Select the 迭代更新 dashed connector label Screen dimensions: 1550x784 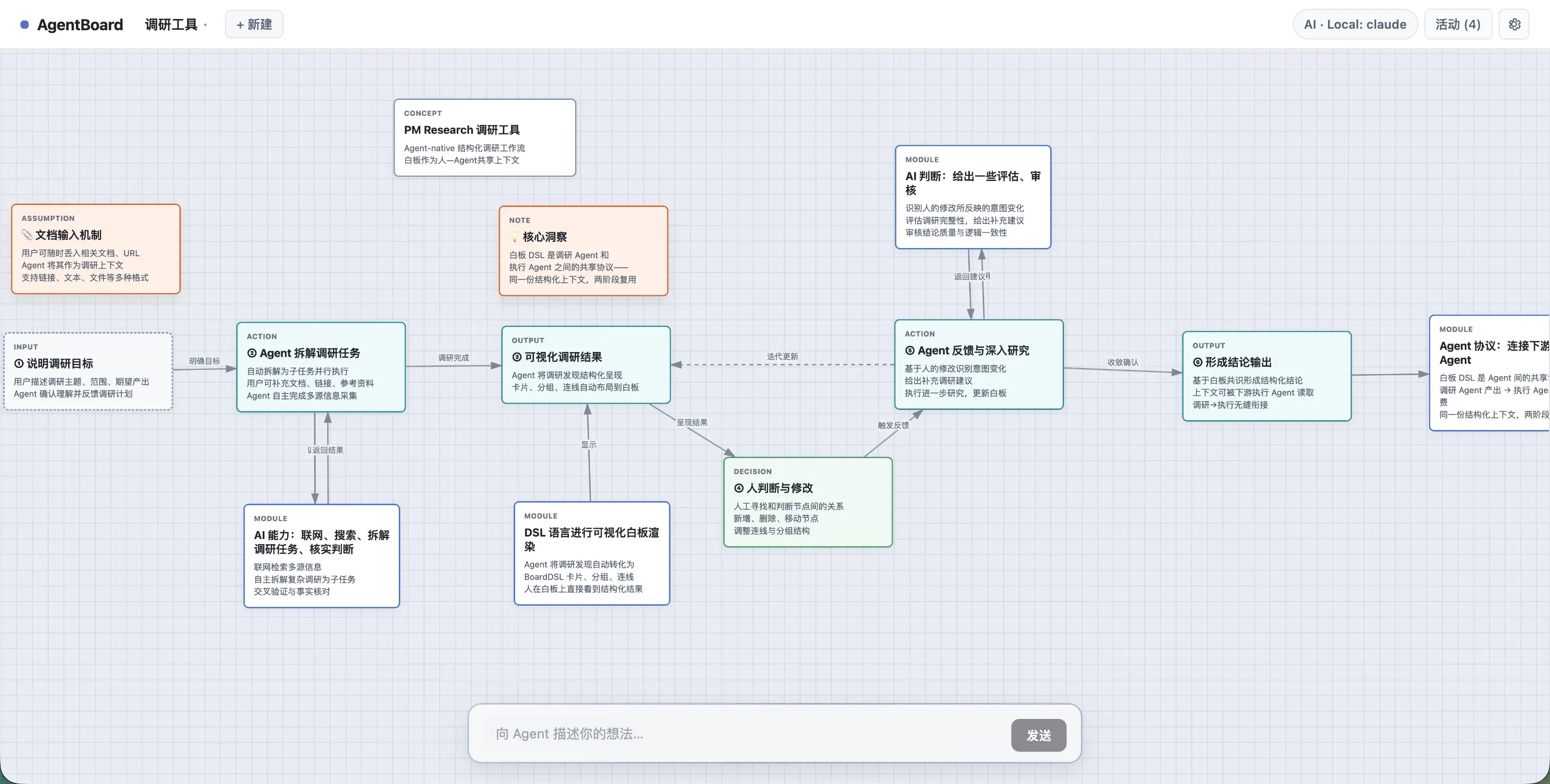(782, 356)
